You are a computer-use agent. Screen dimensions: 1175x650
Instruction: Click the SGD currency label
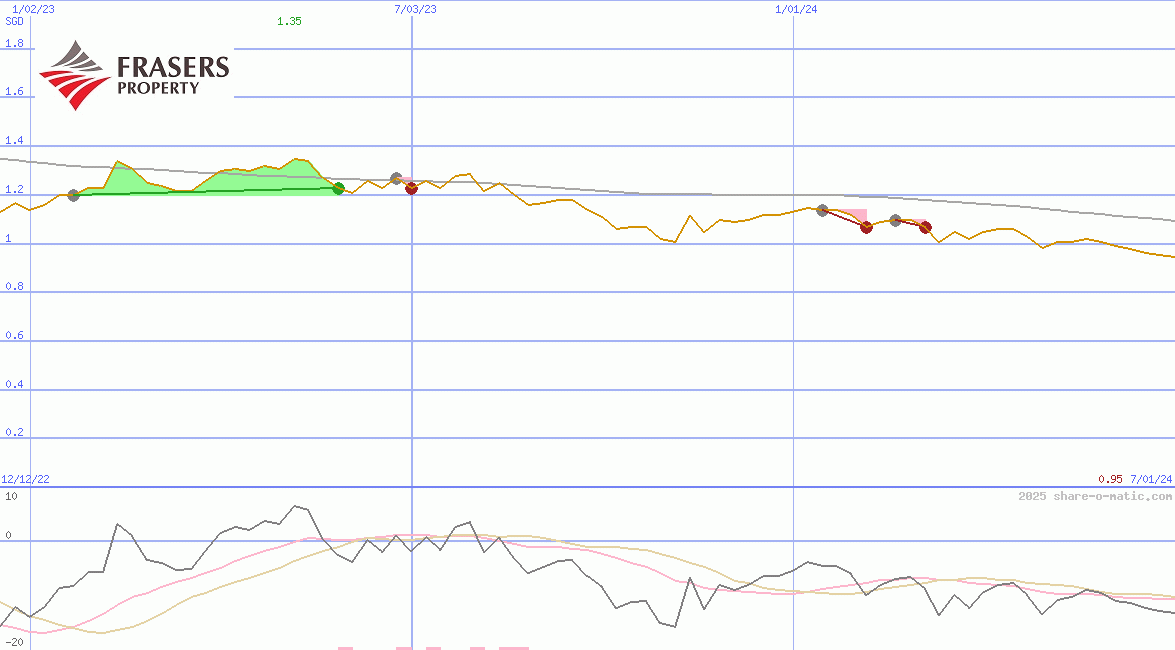click(x=14, y=21)
